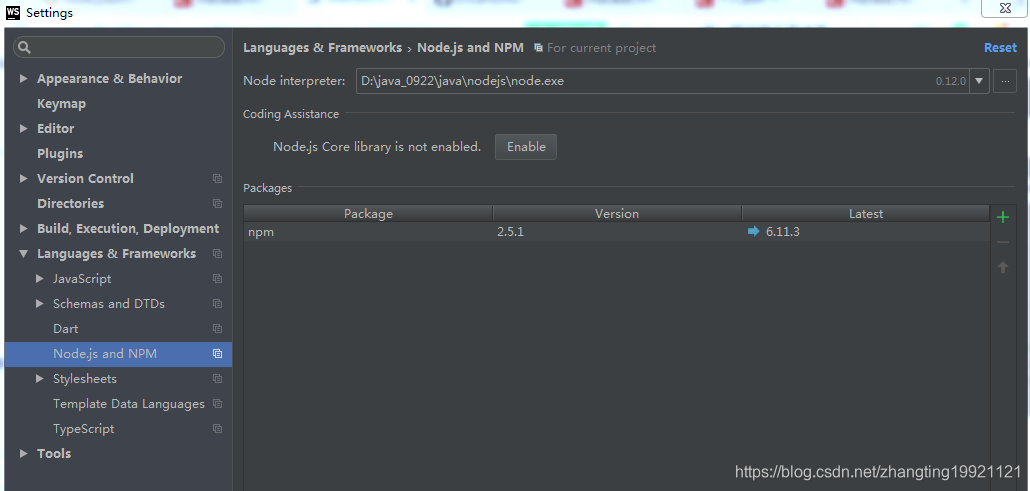The width and height of the screenshot is (1030, 491).
Task: Open the Plugins settings page
Action: tap(60, 154)
